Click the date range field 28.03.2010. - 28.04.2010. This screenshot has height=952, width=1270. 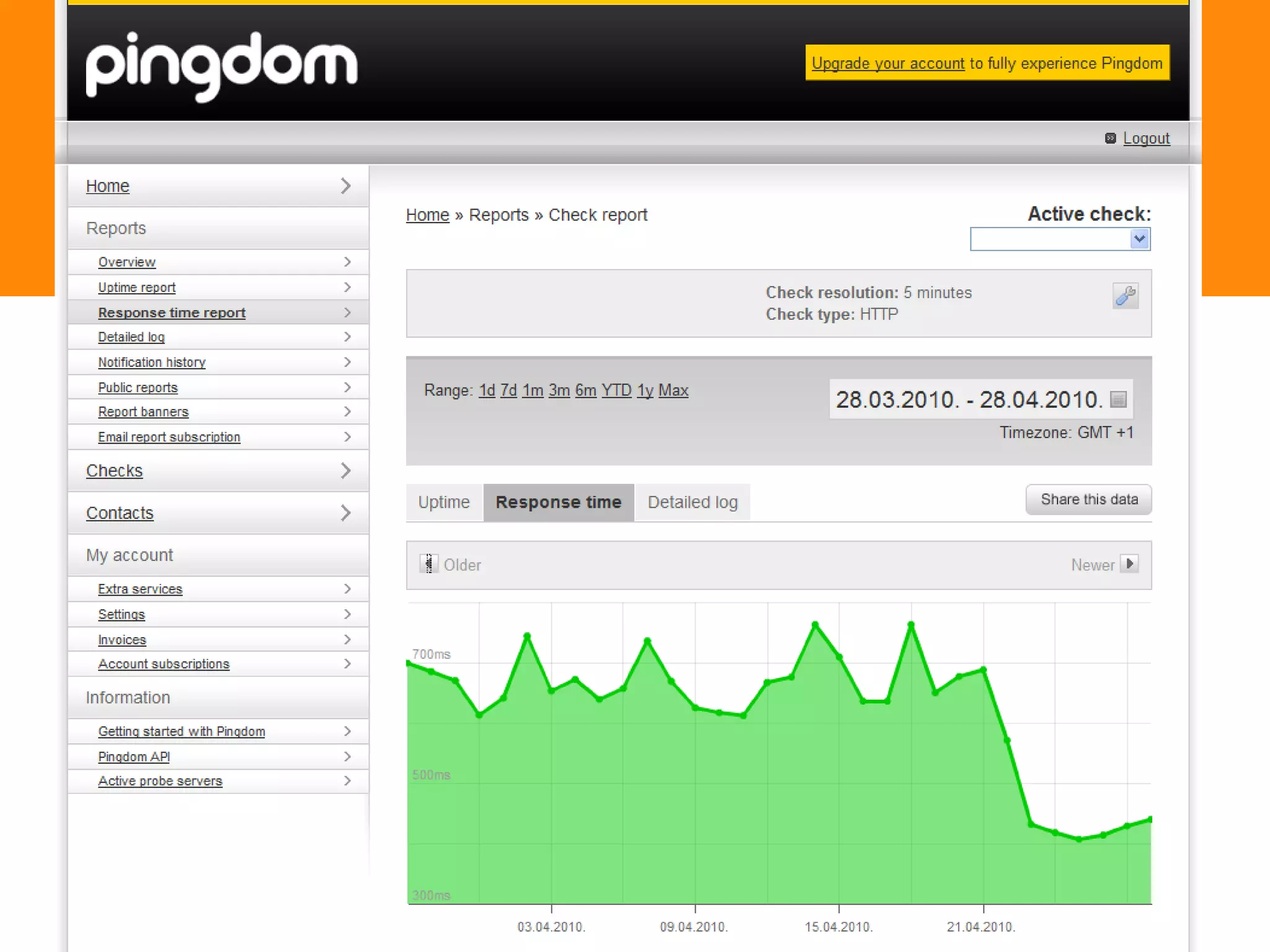click(981, 400)
